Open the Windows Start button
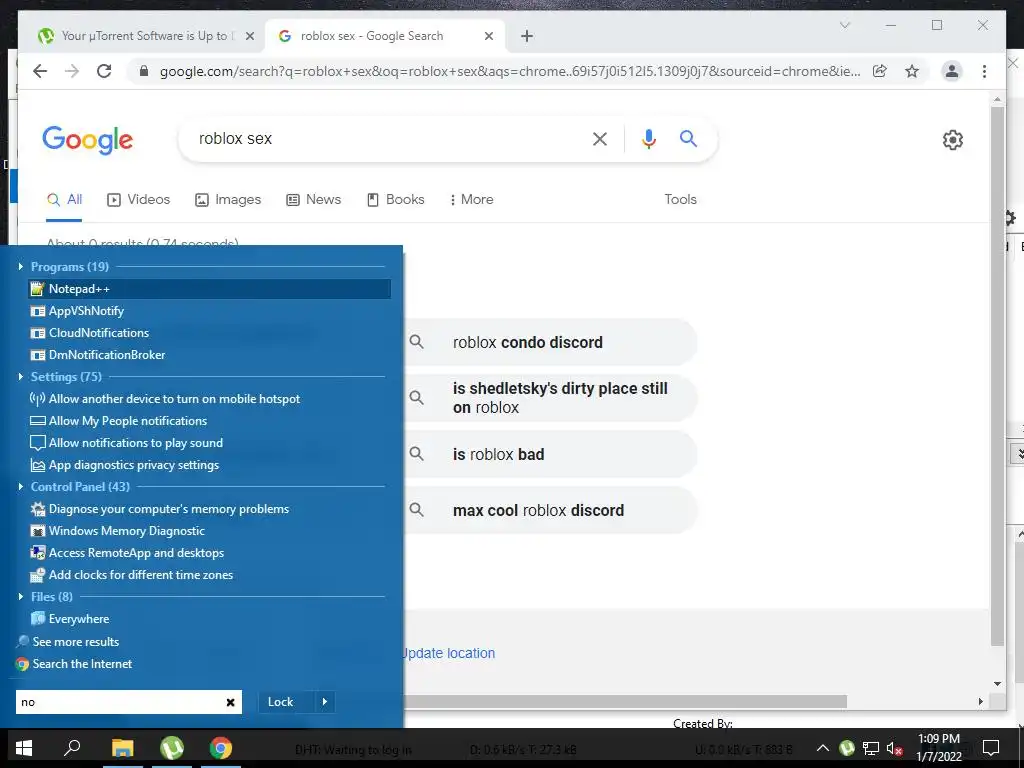The image size is (1024, 768). 24,748
